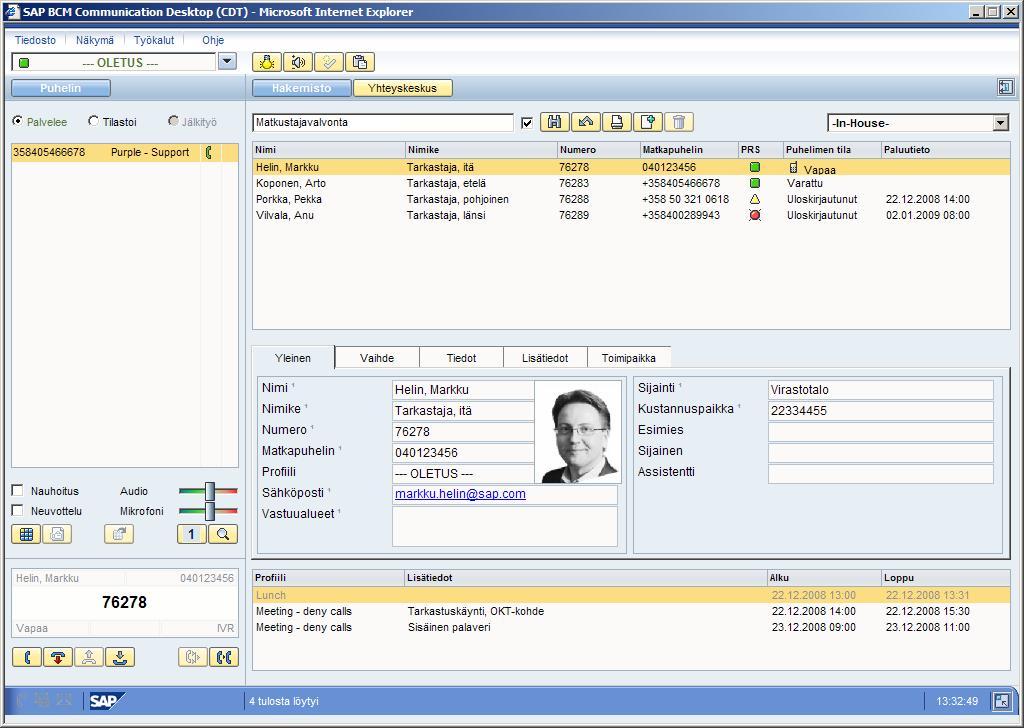Click the Esimies input field

point(881,432)
